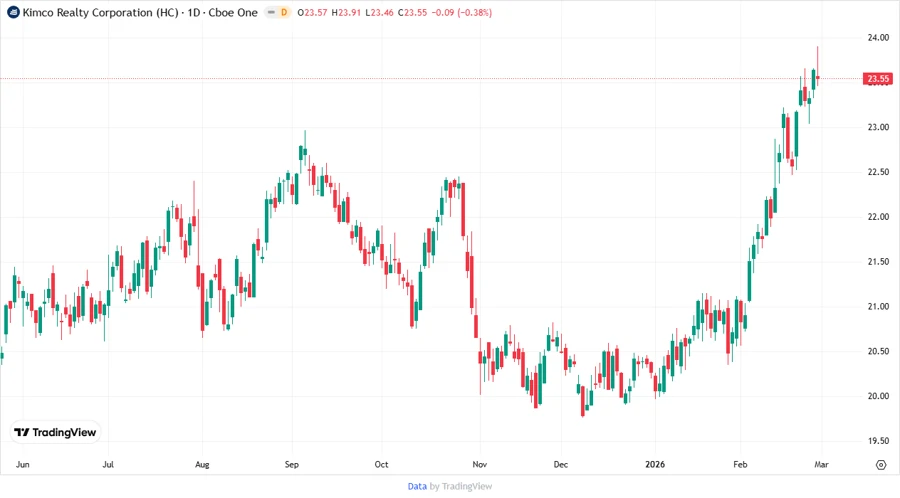900x498 pixels.
Task: Click the Nov label on time axis
Action: click(x=479, y=465)
